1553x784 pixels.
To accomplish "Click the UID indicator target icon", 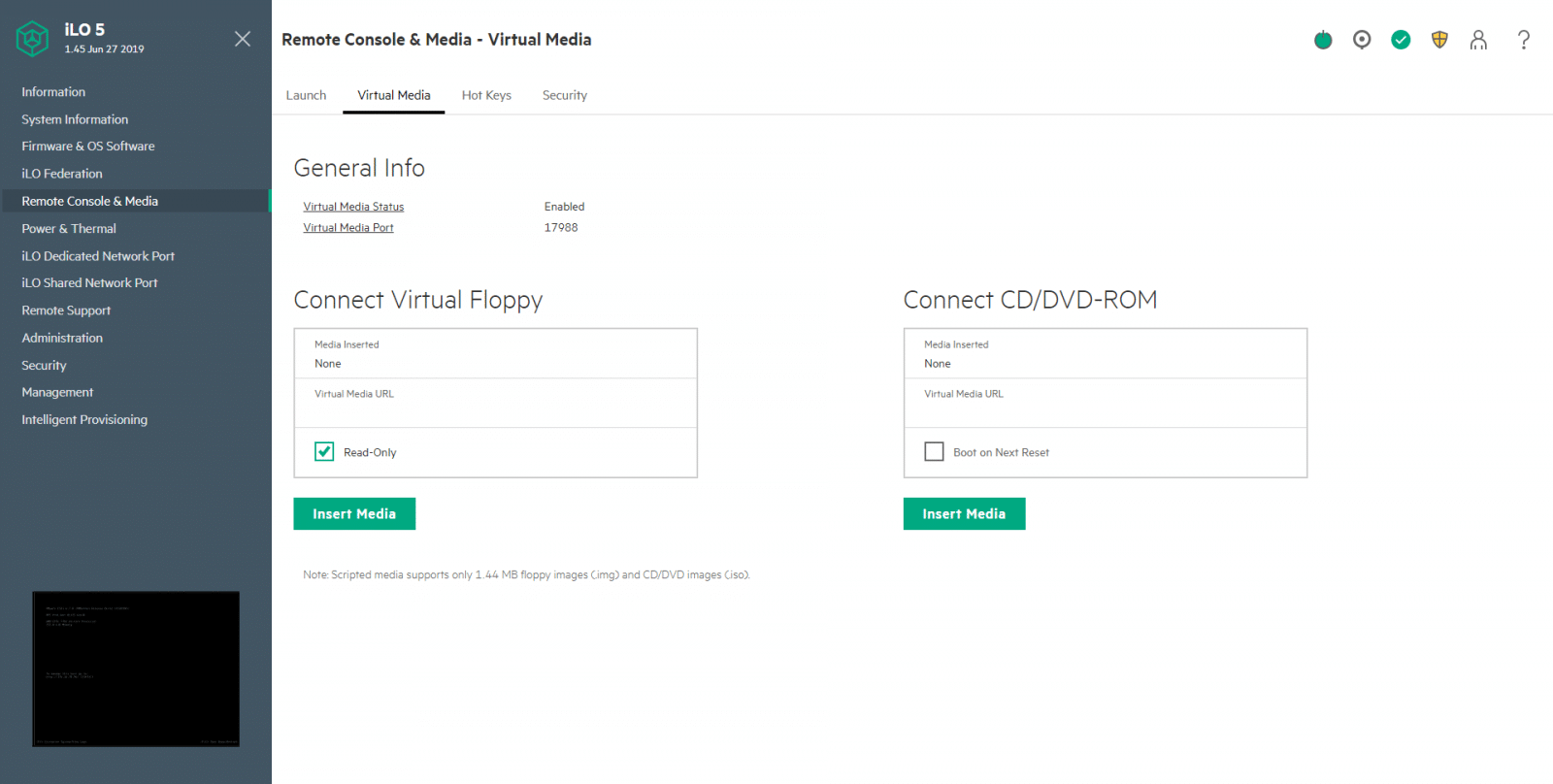I will (1362, 40).
